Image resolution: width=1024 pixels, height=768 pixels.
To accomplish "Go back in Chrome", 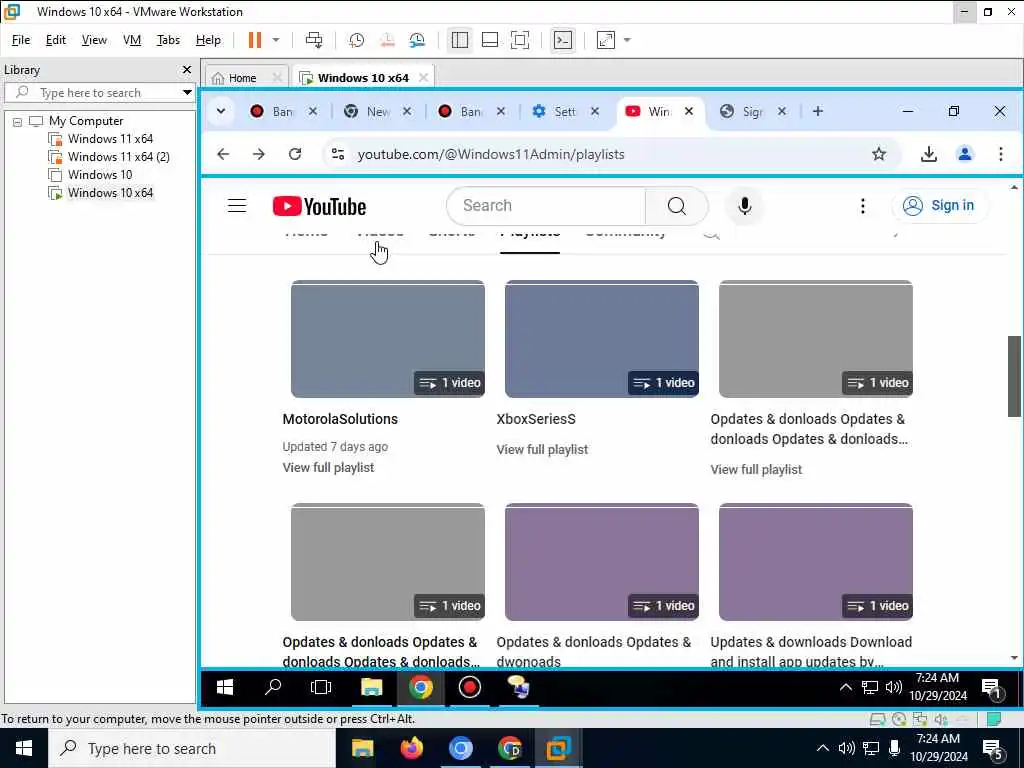I will [x=223, y=154].
